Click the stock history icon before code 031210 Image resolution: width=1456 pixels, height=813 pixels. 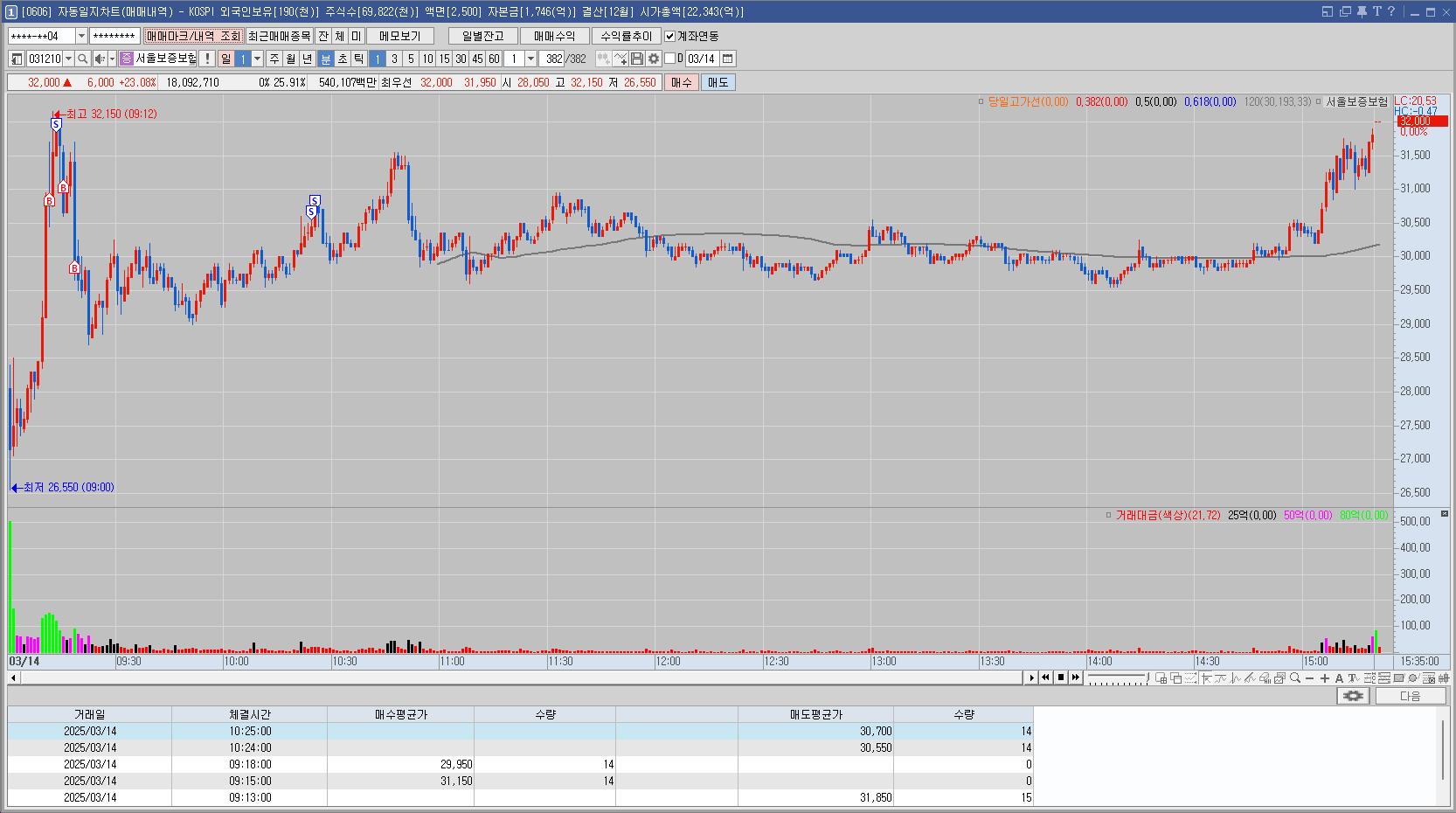tap(17, 59)
